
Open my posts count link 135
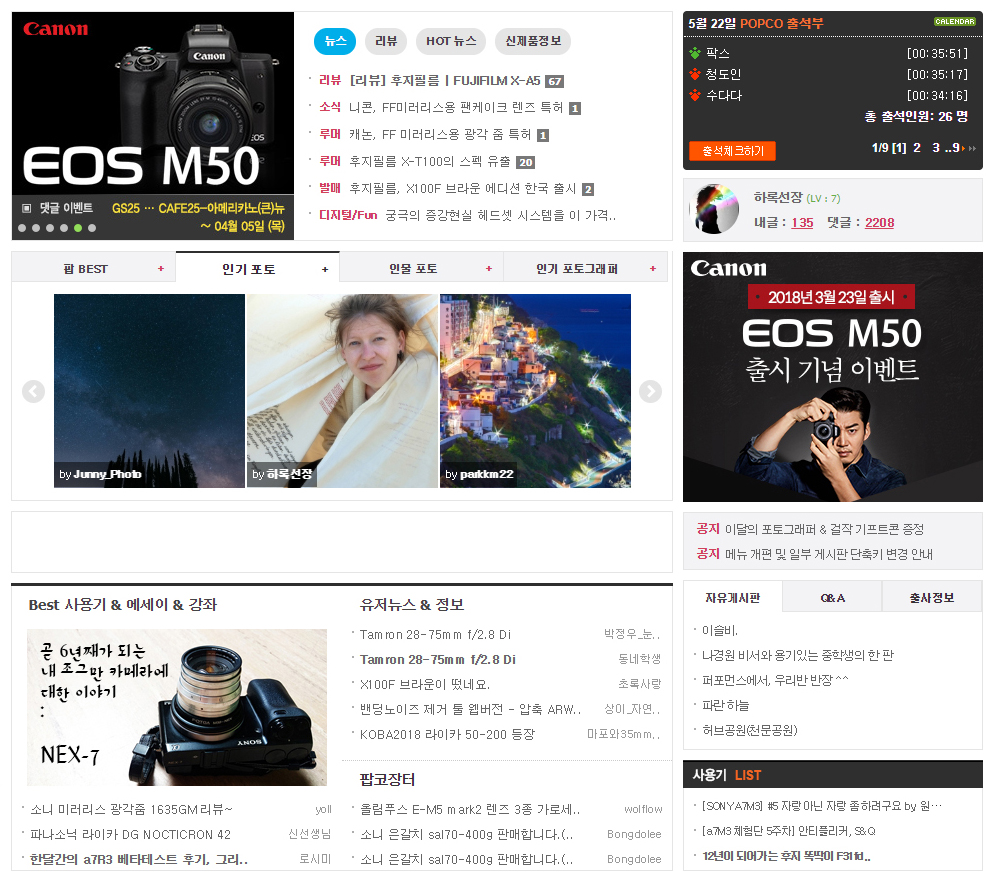point(802,223)
